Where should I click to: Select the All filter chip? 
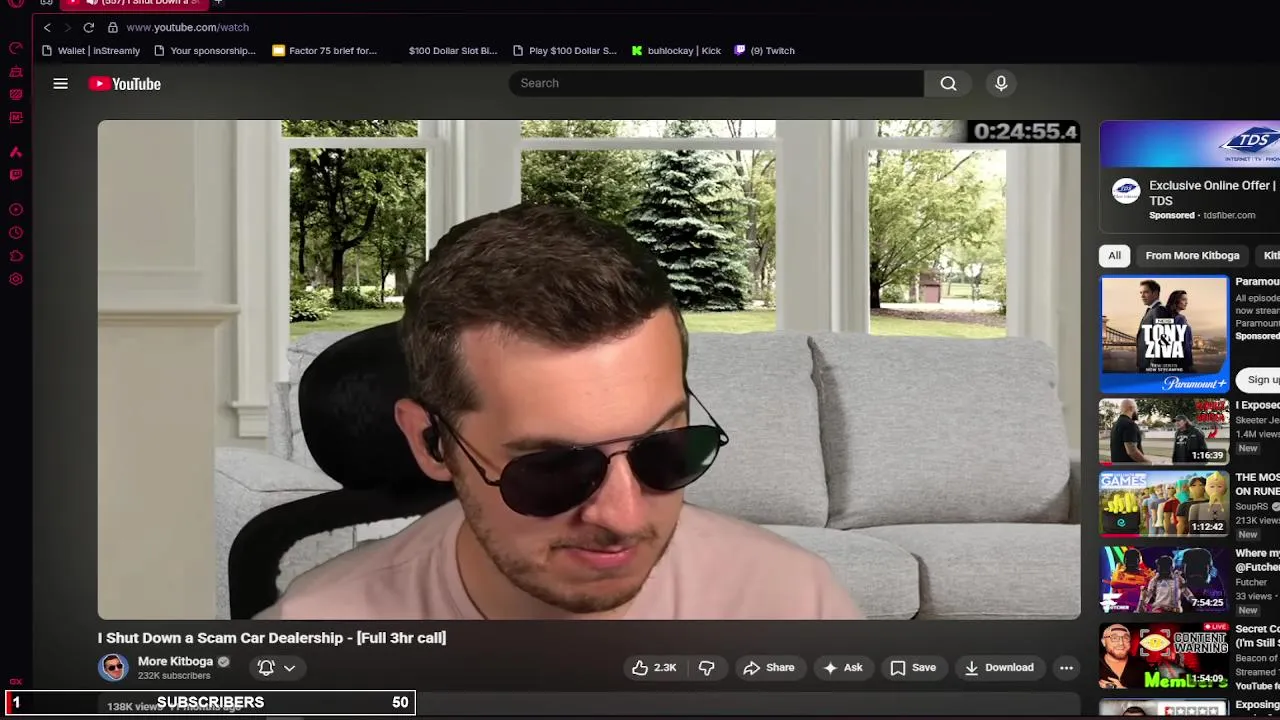point(1114,256)
